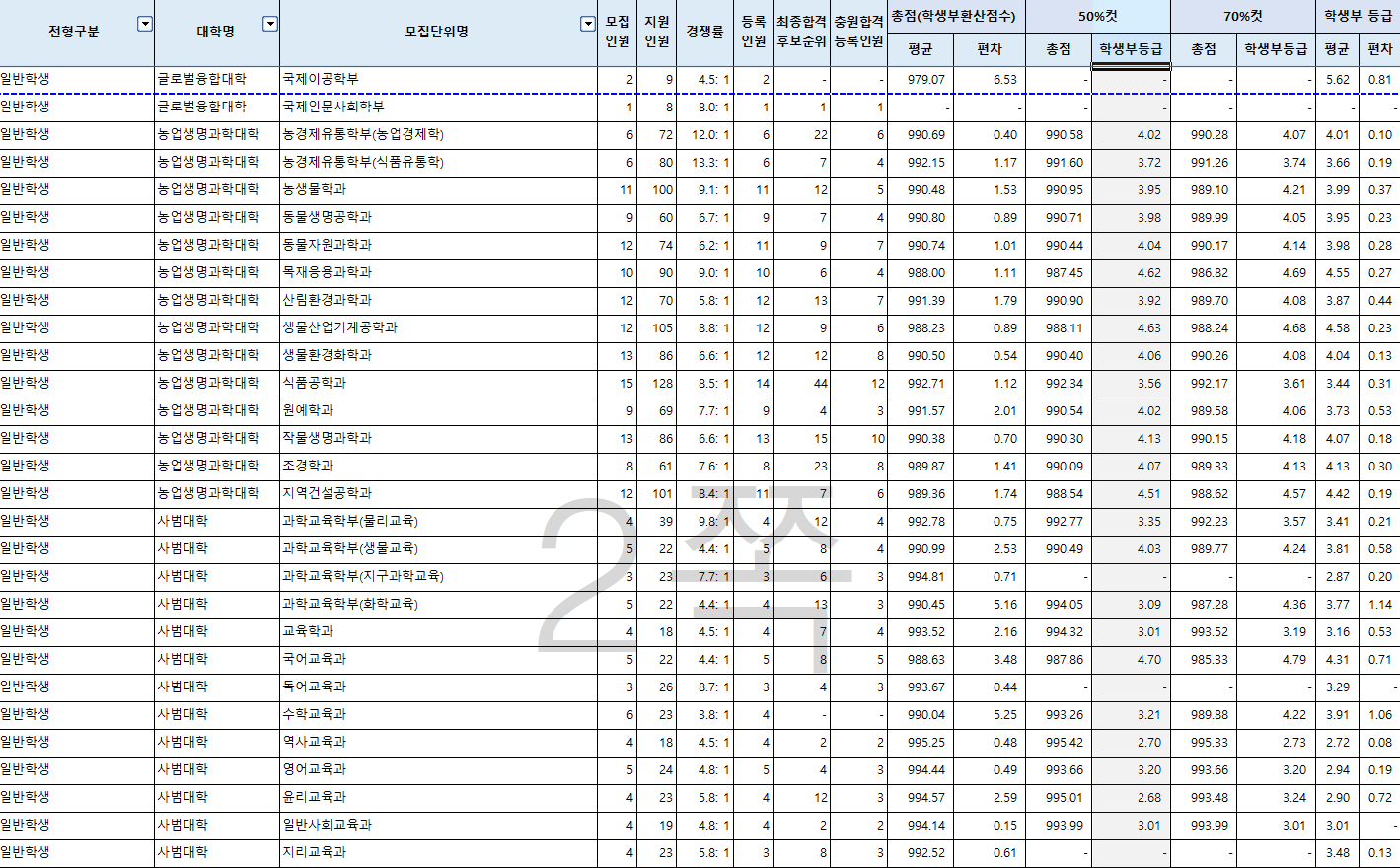The image size is (1400, 868).
Task: Click applicant count 105 in 생물산업기계공학과 row
Action: pyautogui.click(x=657, y=327)
